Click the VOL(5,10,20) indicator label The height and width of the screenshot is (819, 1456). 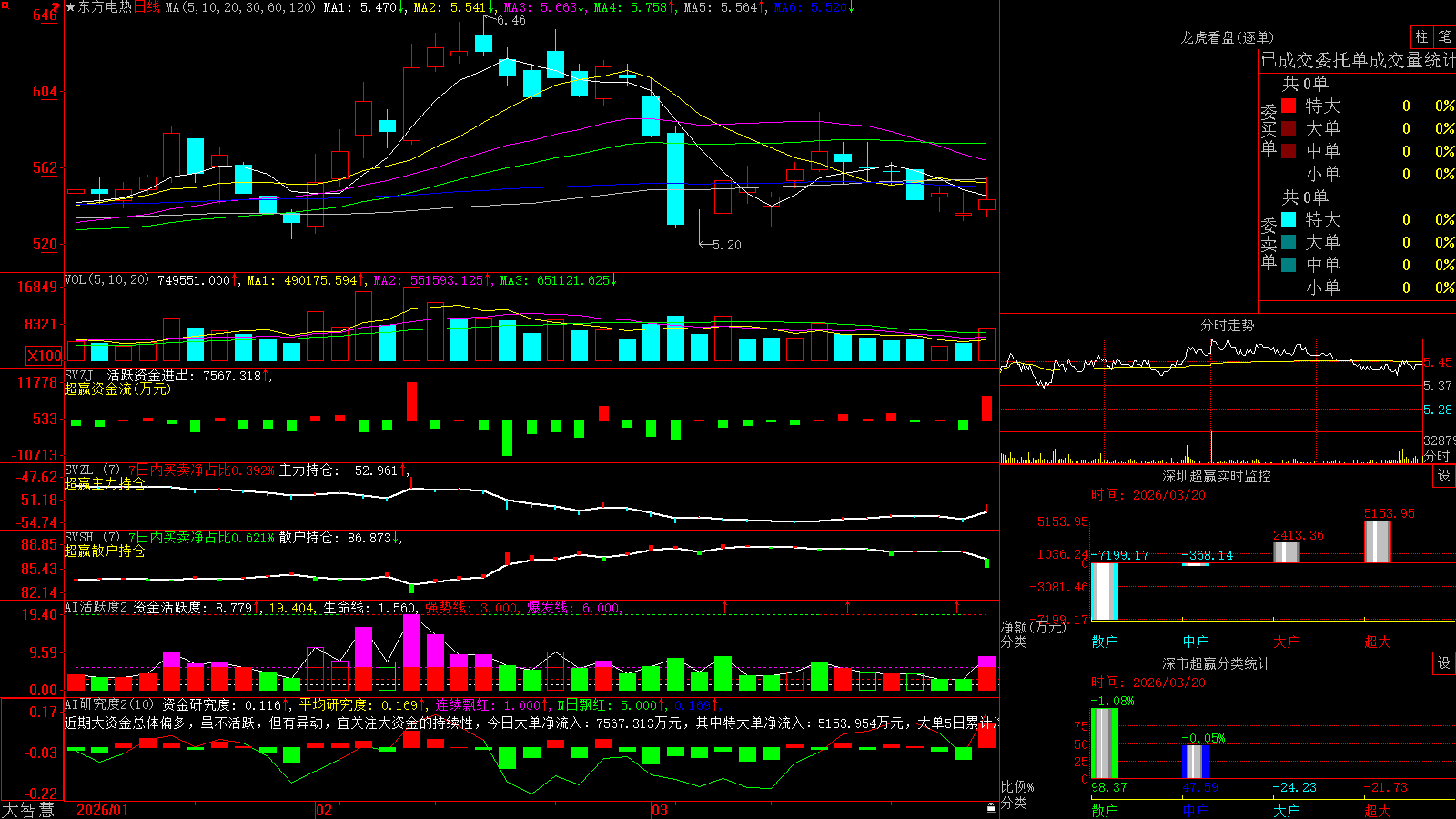tap(106, 280)
